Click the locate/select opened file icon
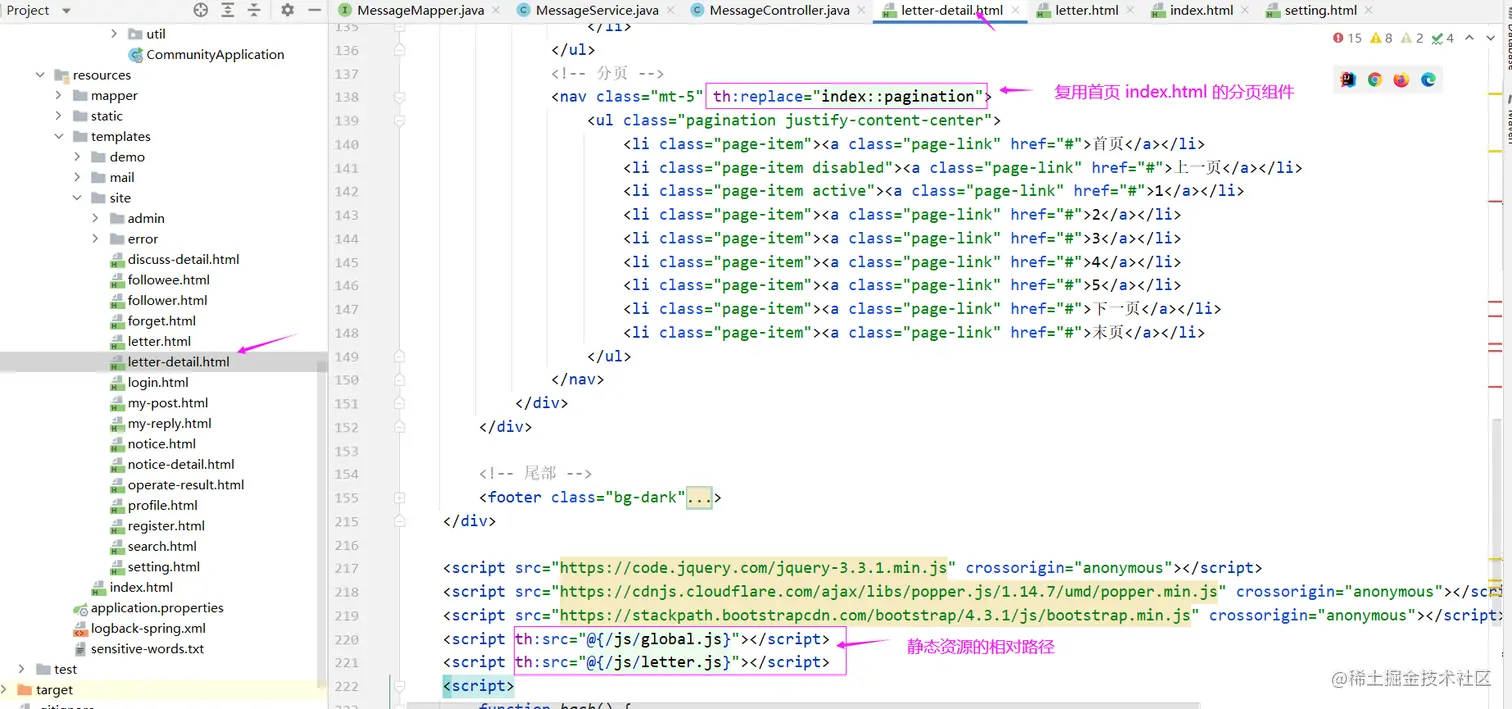 [201, 10]
